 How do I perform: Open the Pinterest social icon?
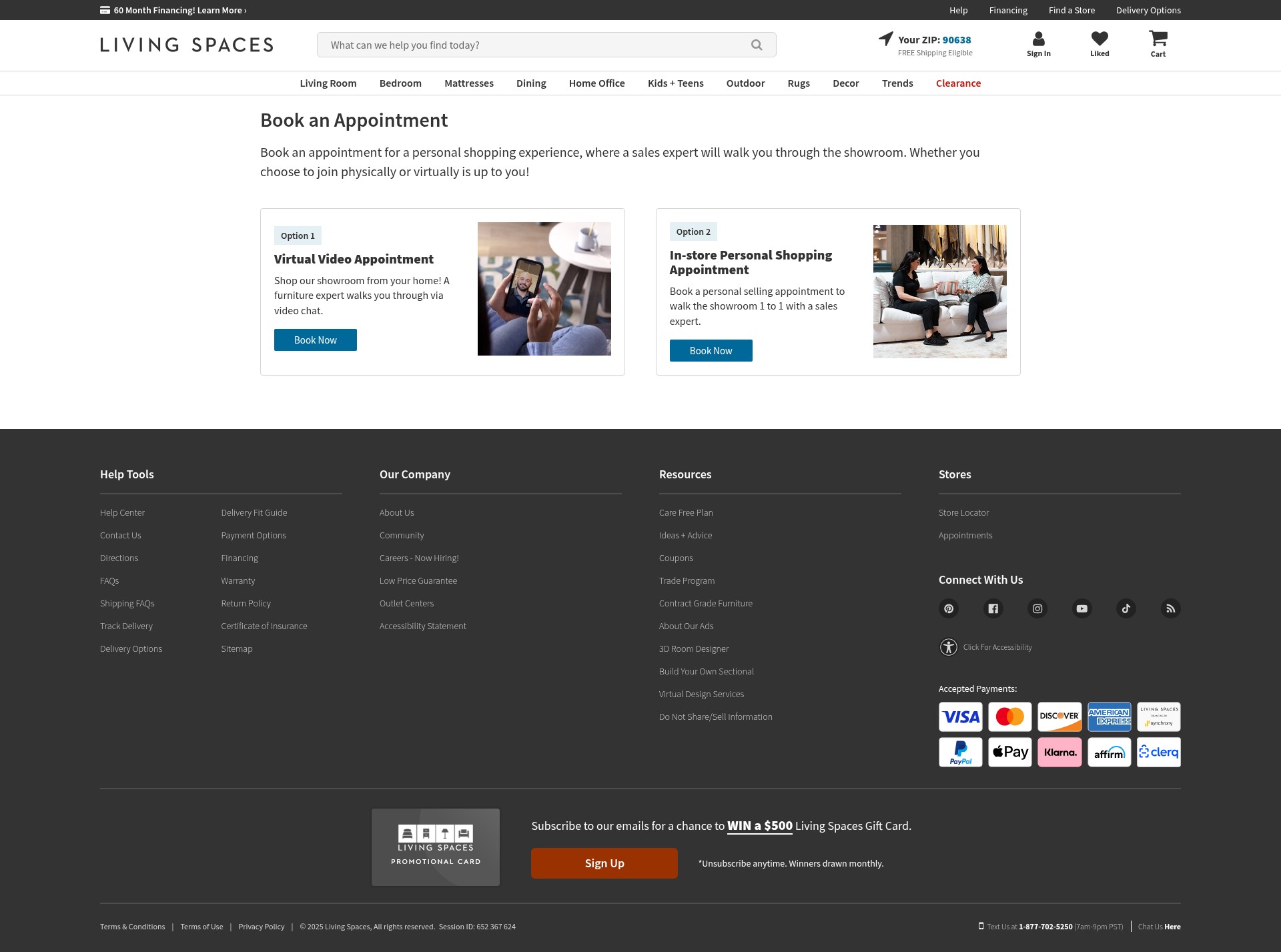tap(949, 608)
